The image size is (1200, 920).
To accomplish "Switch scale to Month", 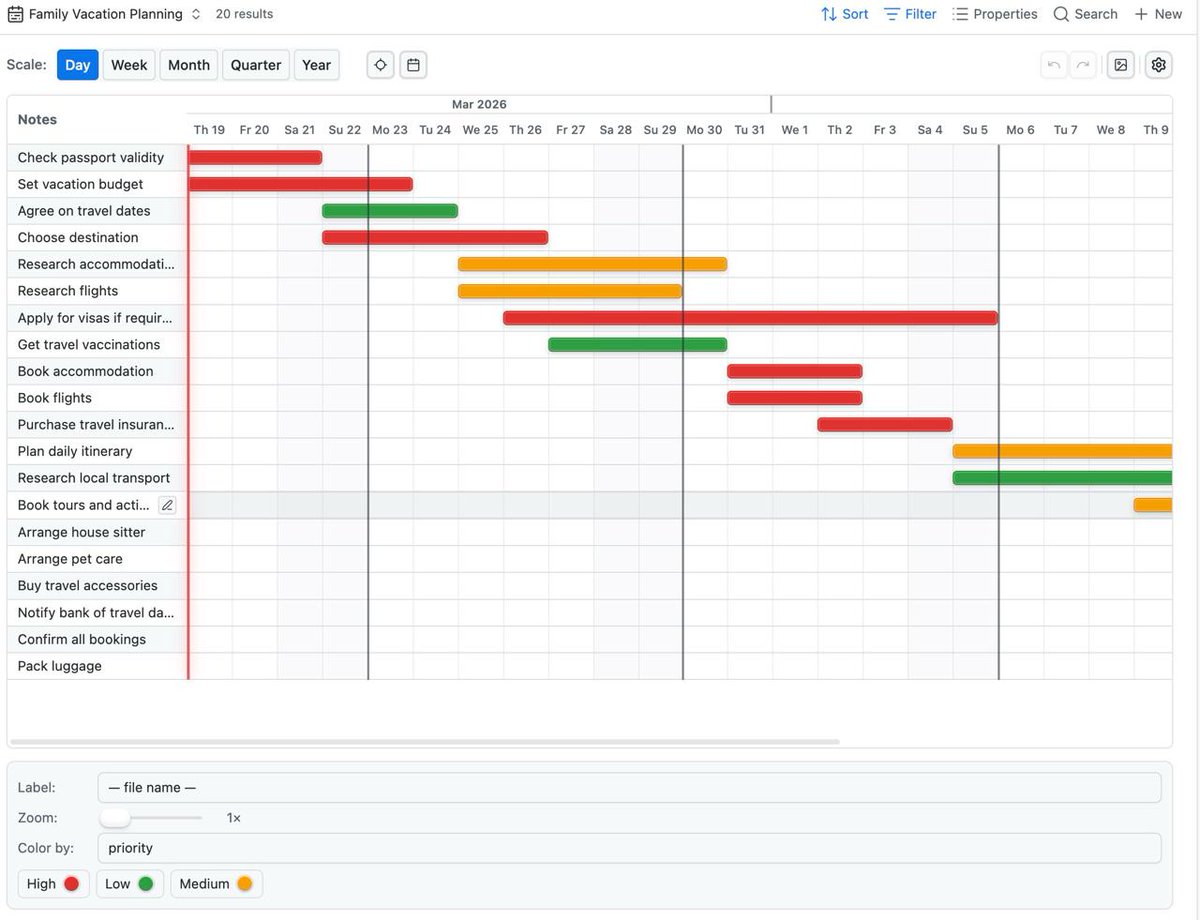I will 189,65.
